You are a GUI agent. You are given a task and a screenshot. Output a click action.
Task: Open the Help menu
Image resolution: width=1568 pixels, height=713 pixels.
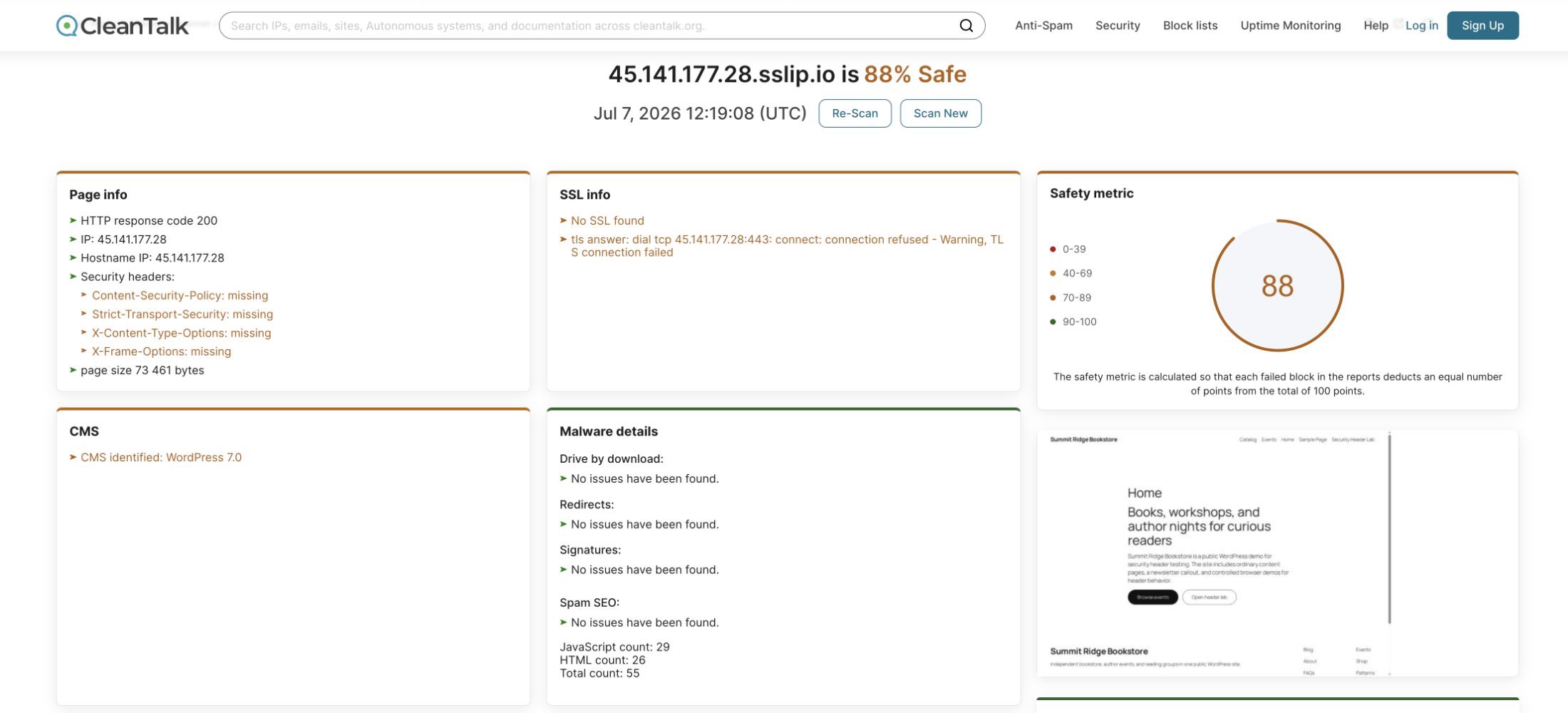(x=1376, y=26)
